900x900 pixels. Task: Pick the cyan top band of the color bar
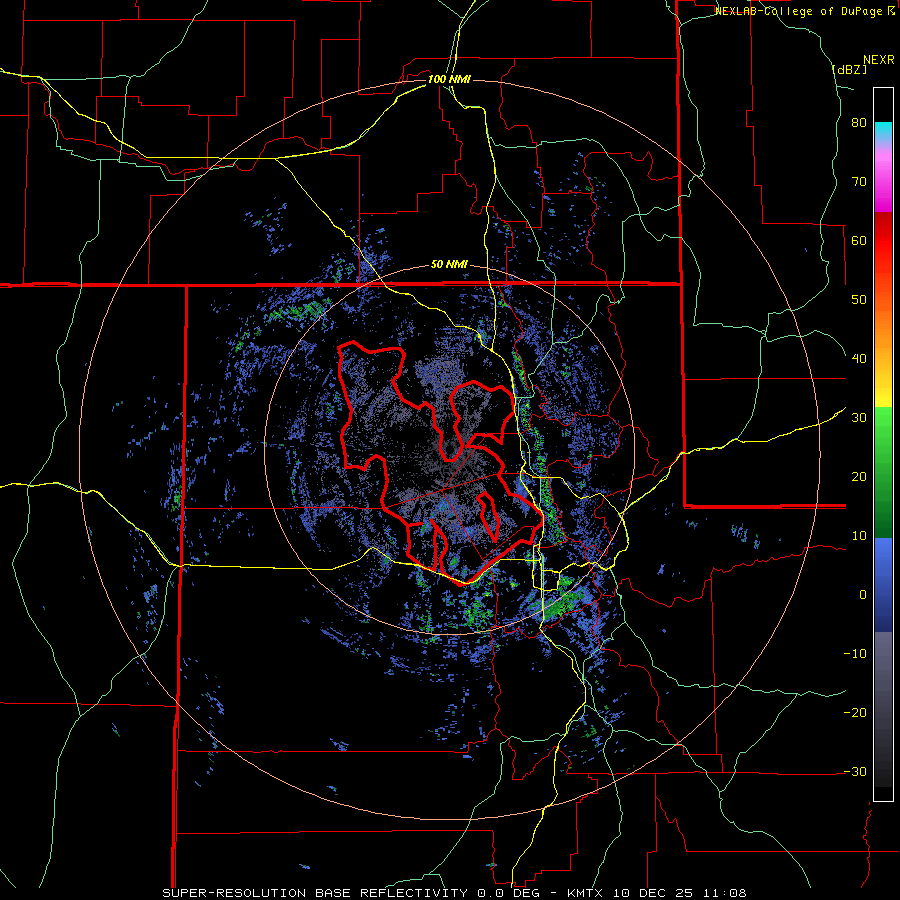pos(883,129)
